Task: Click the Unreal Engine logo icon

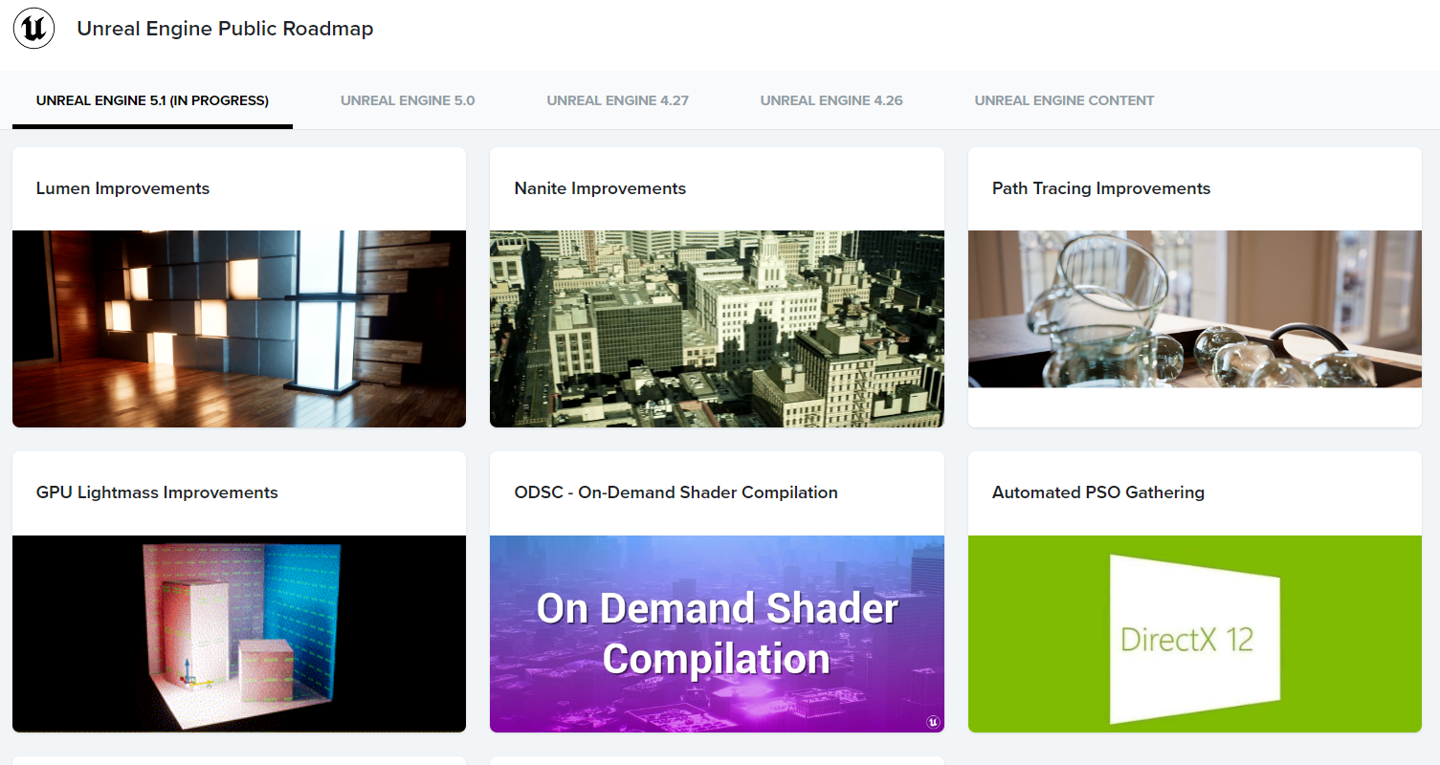Action: click(x=33, y=29)
